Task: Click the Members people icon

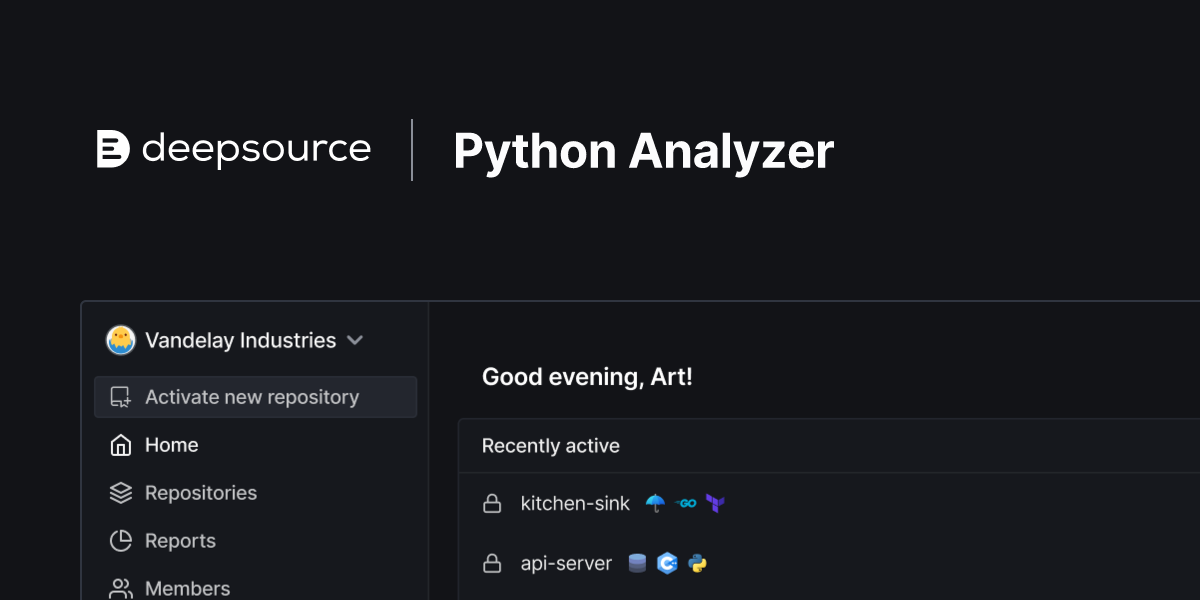Action: click(121, 588)
